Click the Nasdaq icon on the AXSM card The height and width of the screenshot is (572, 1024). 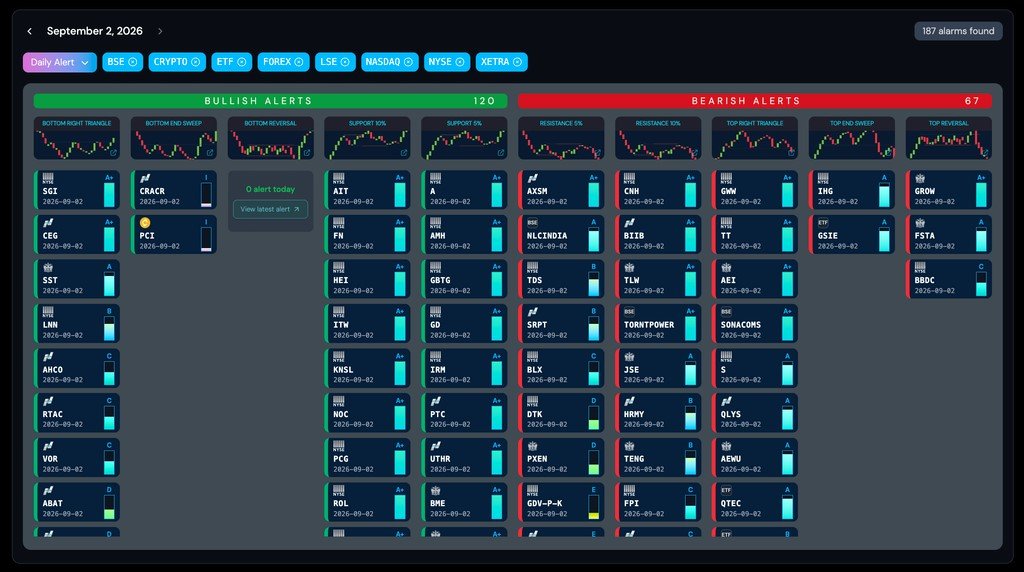(532, 178)
